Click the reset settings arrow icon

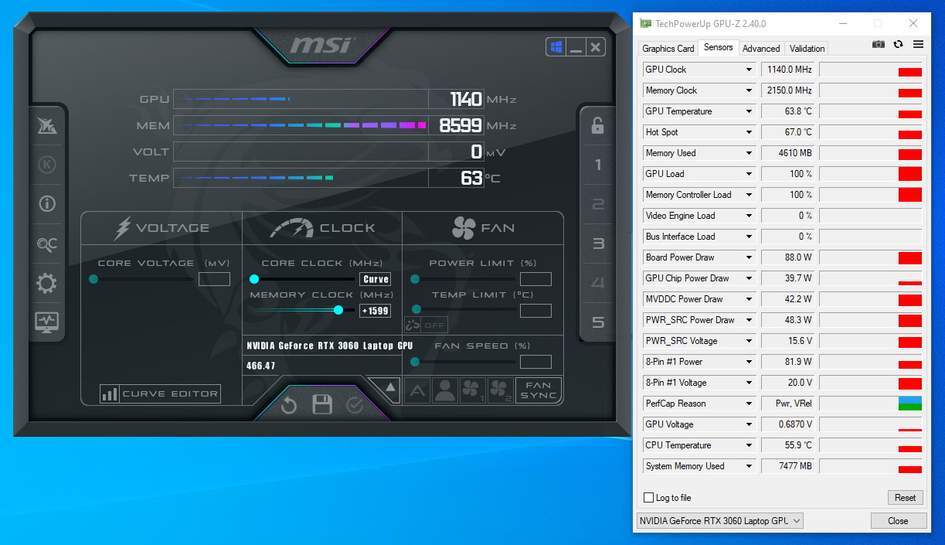(x=289, y=404)
